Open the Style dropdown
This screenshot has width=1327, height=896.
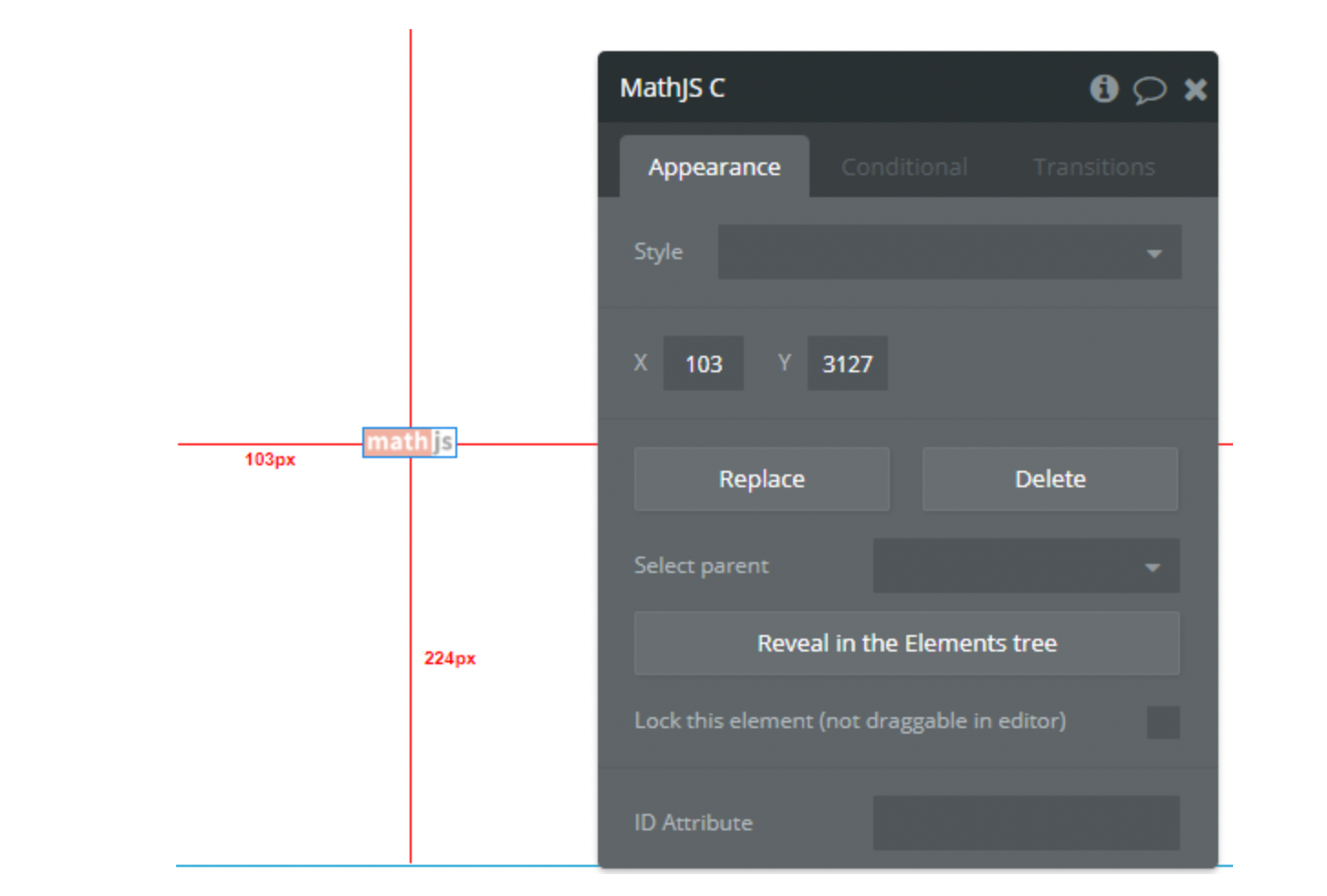[x=949, y=252]
